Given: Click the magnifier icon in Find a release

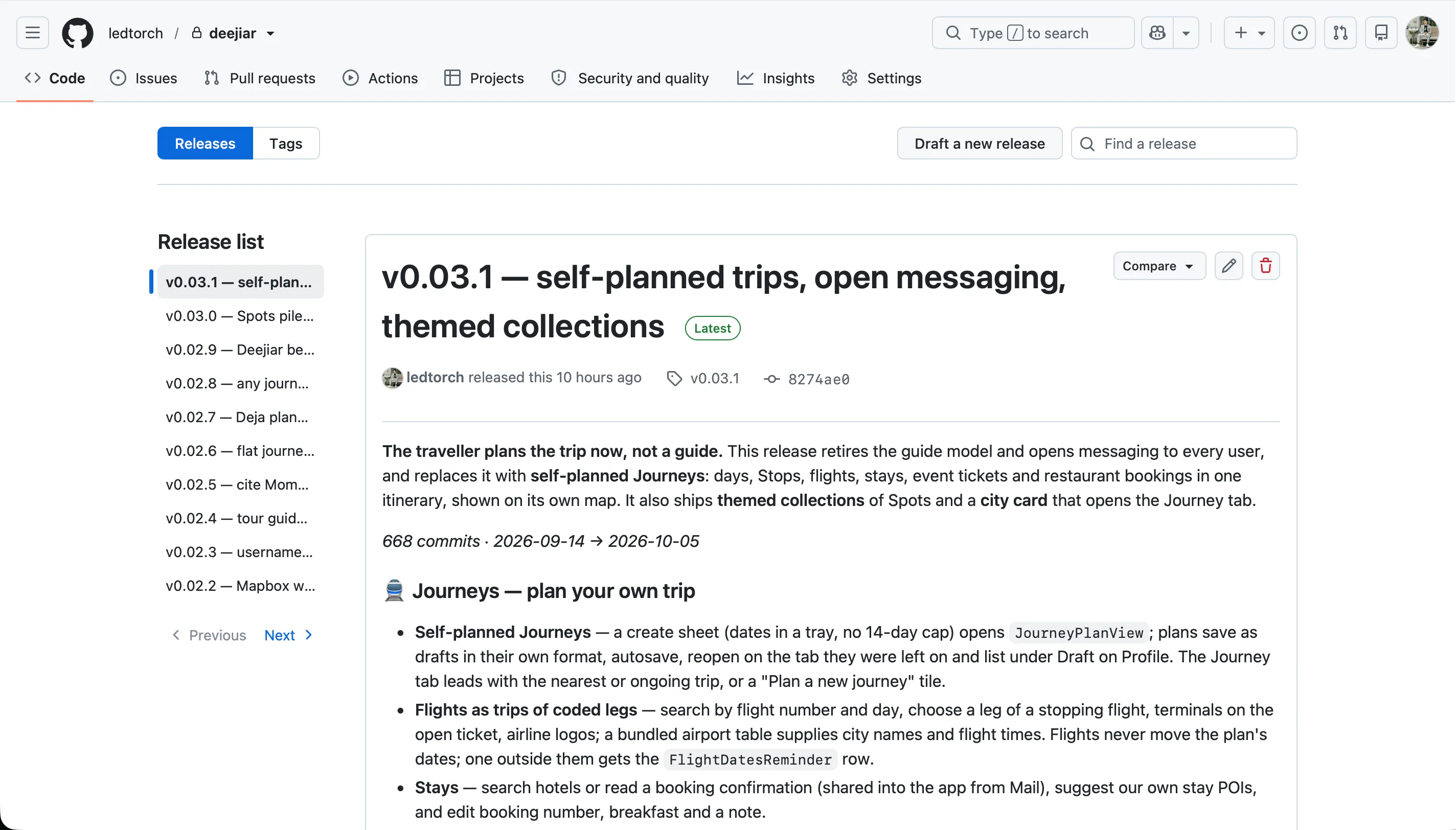Looking at the screenshot, I should point(1087,144).
